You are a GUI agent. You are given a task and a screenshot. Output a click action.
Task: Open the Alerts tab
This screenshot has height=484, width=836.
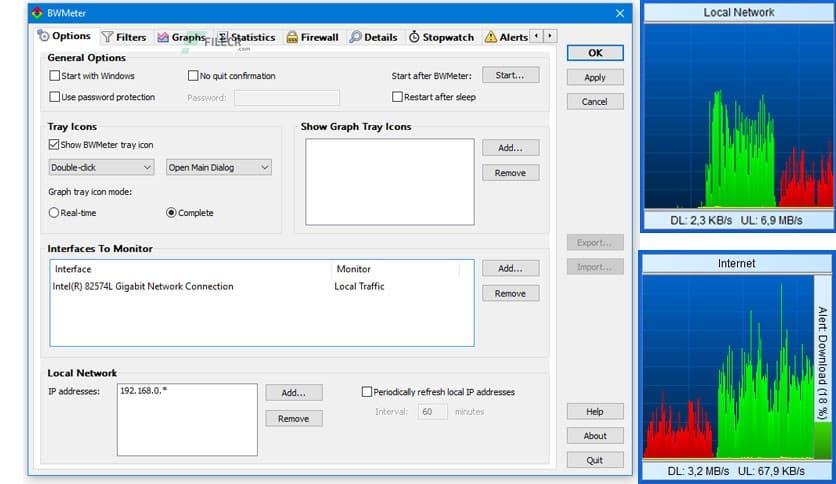point(507,37)
